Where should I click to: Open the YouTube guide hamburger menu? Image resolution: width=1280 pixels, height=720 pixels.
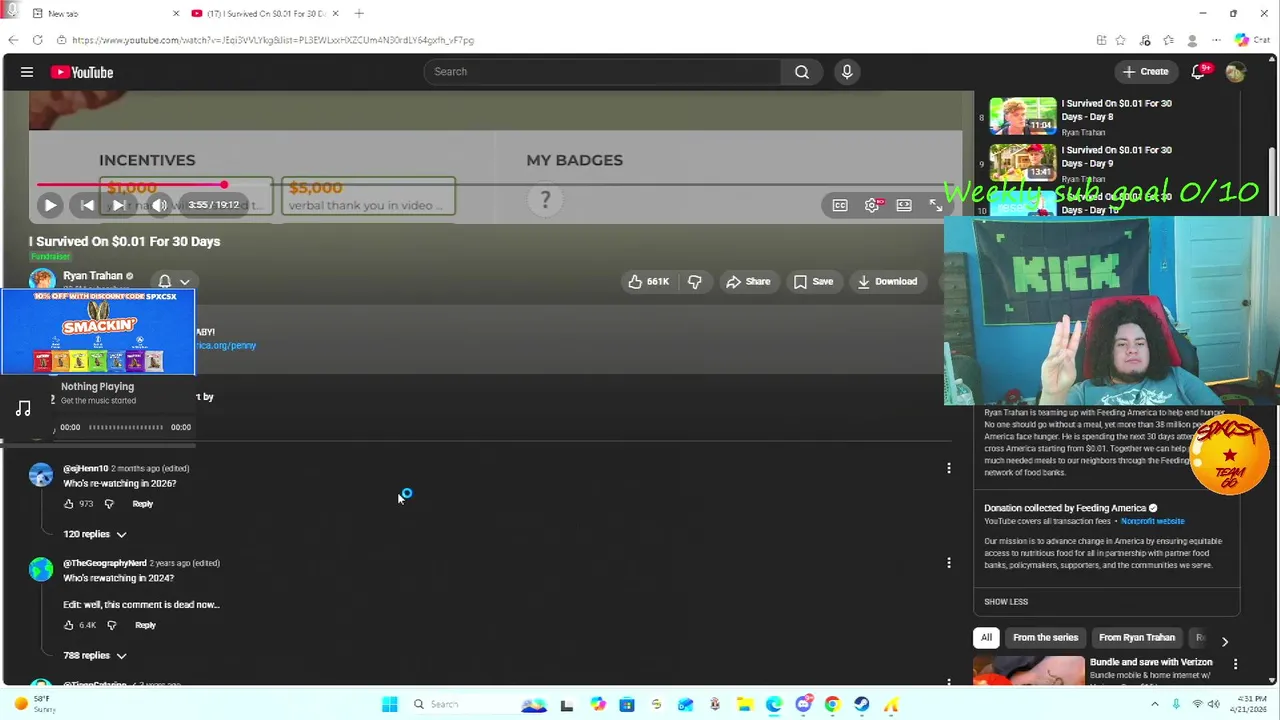coord(27,72)
